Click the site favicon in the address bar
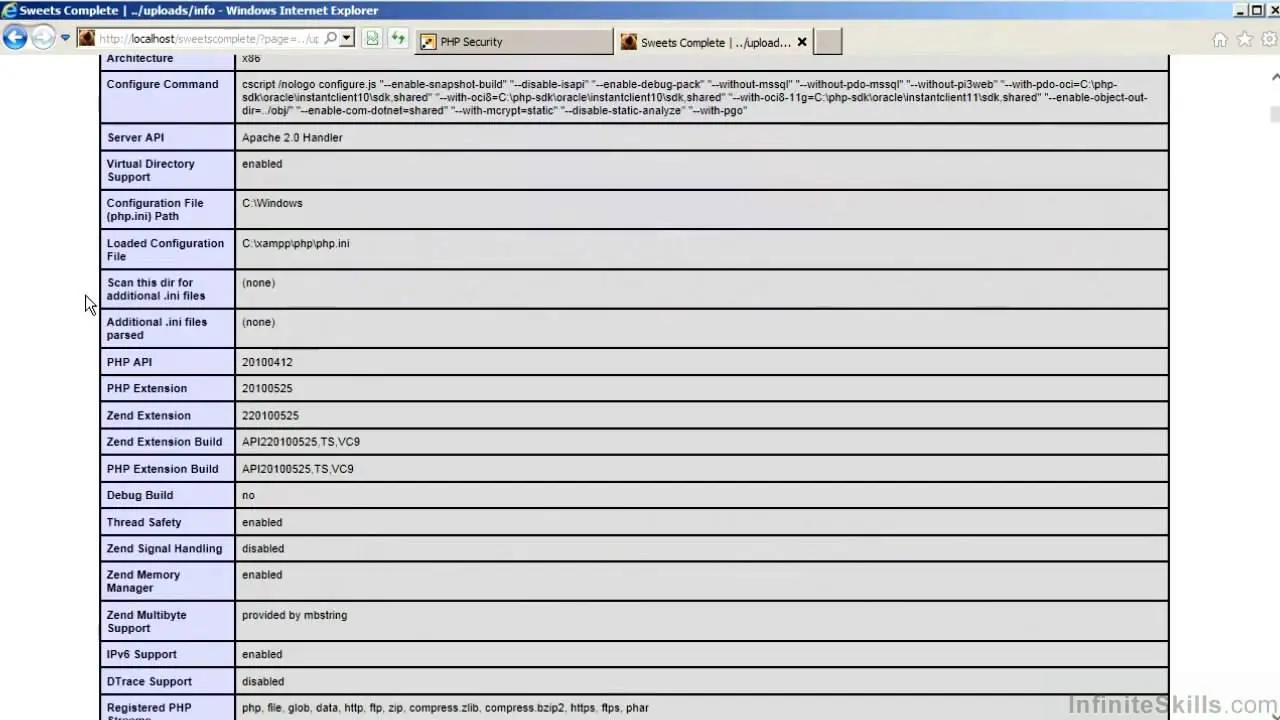The height and width of the screenshot is (720, 1280). pyautogui.click(x=86, y=39)
